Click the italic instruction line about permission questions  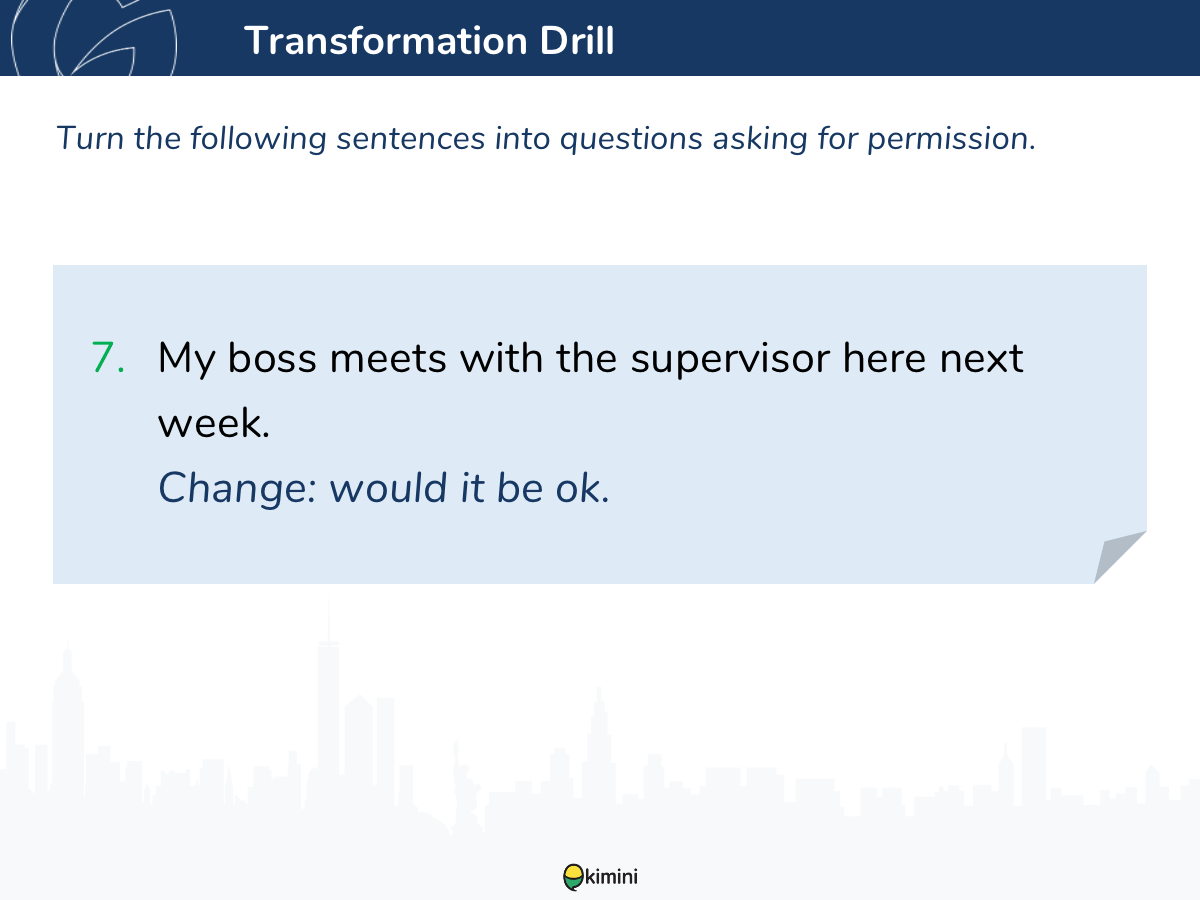pyautogui.click(x=546, y=138)
